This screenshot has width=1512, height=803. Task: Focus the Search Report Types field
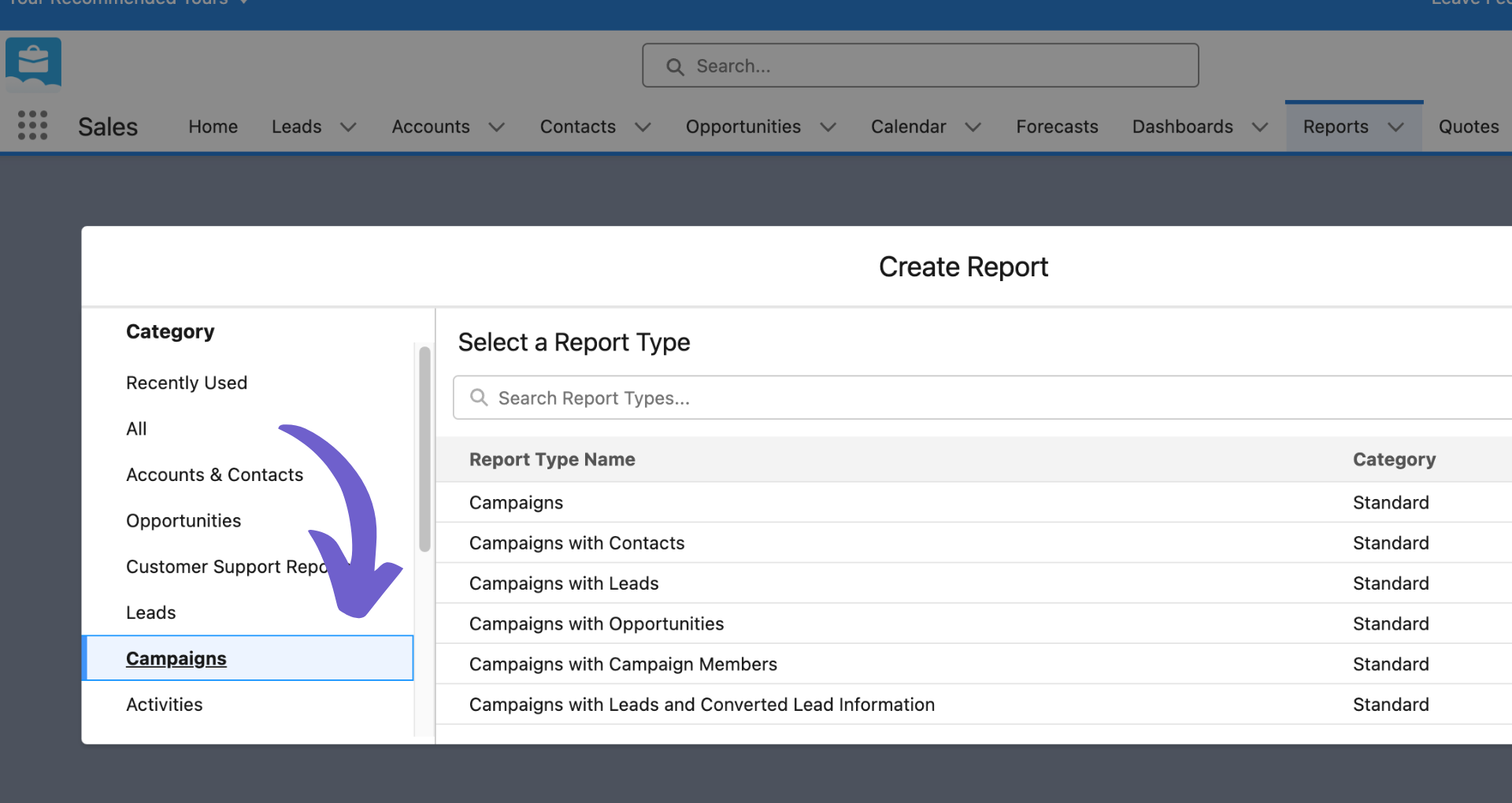(x=983, y=398)
